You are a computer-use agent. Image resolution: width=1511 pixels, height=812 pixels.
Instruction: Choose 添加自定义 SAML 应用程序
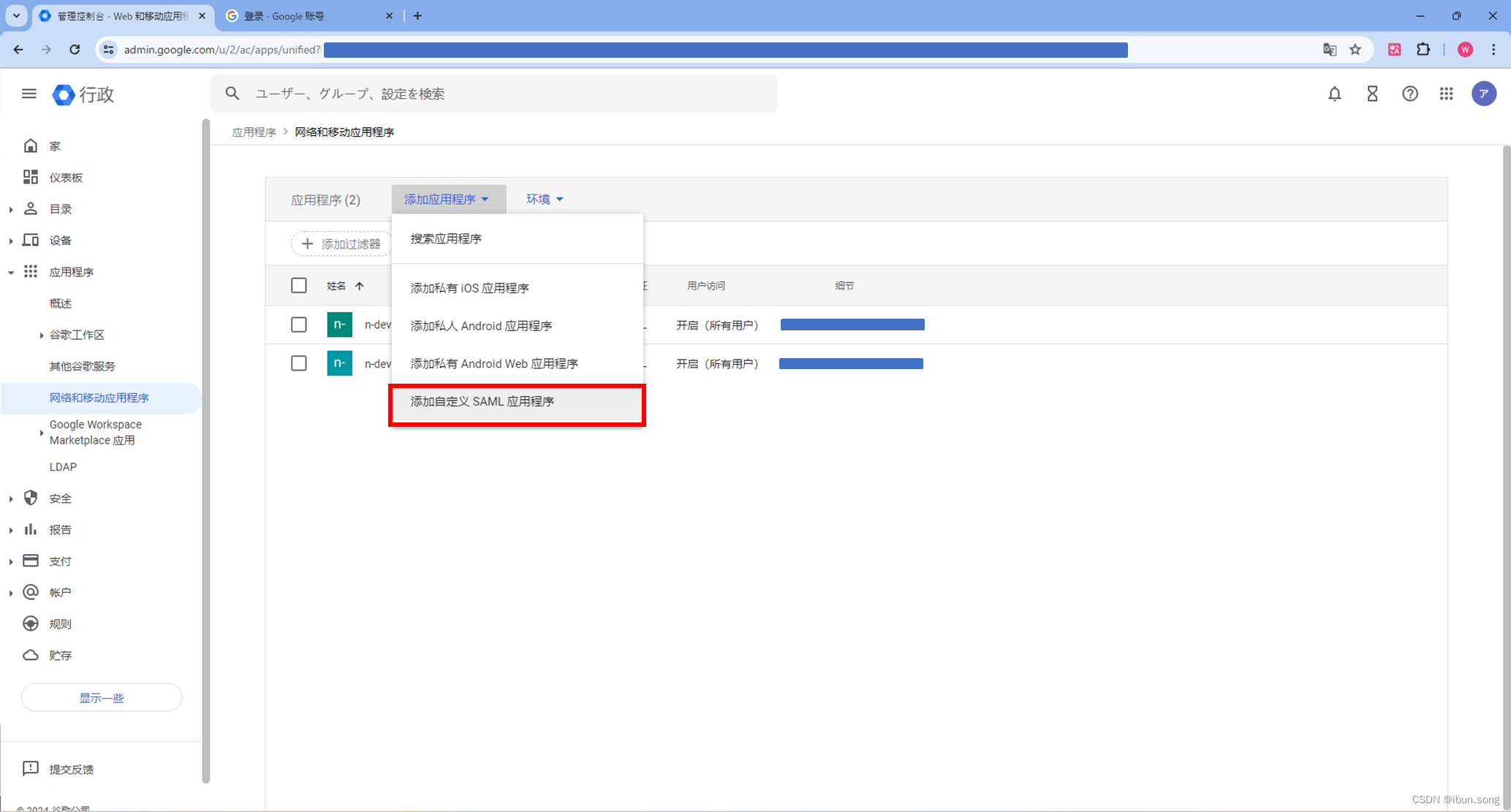(x=518, y=402)
